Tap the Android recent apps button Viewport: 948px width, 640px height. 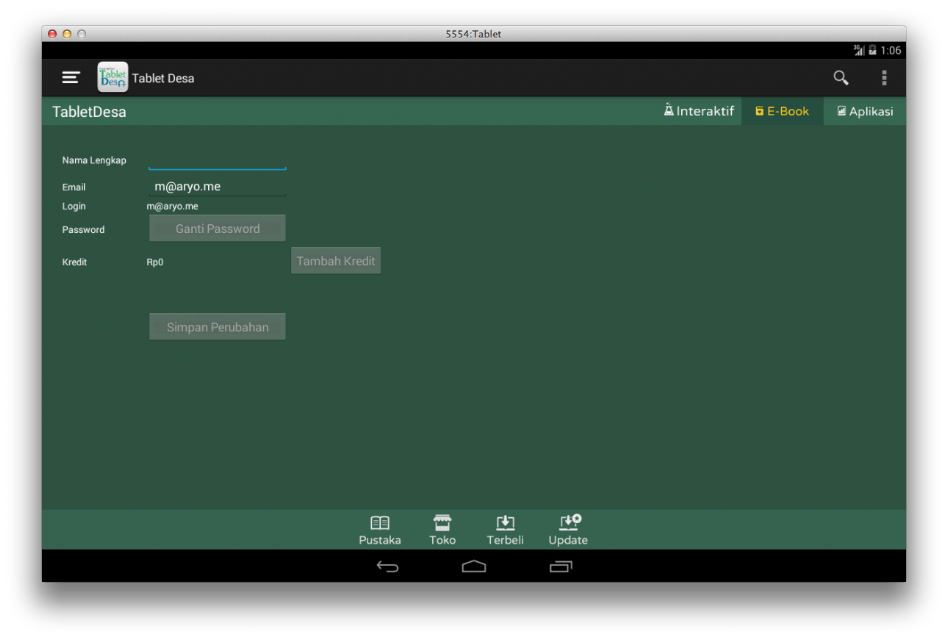click(560, 566)
